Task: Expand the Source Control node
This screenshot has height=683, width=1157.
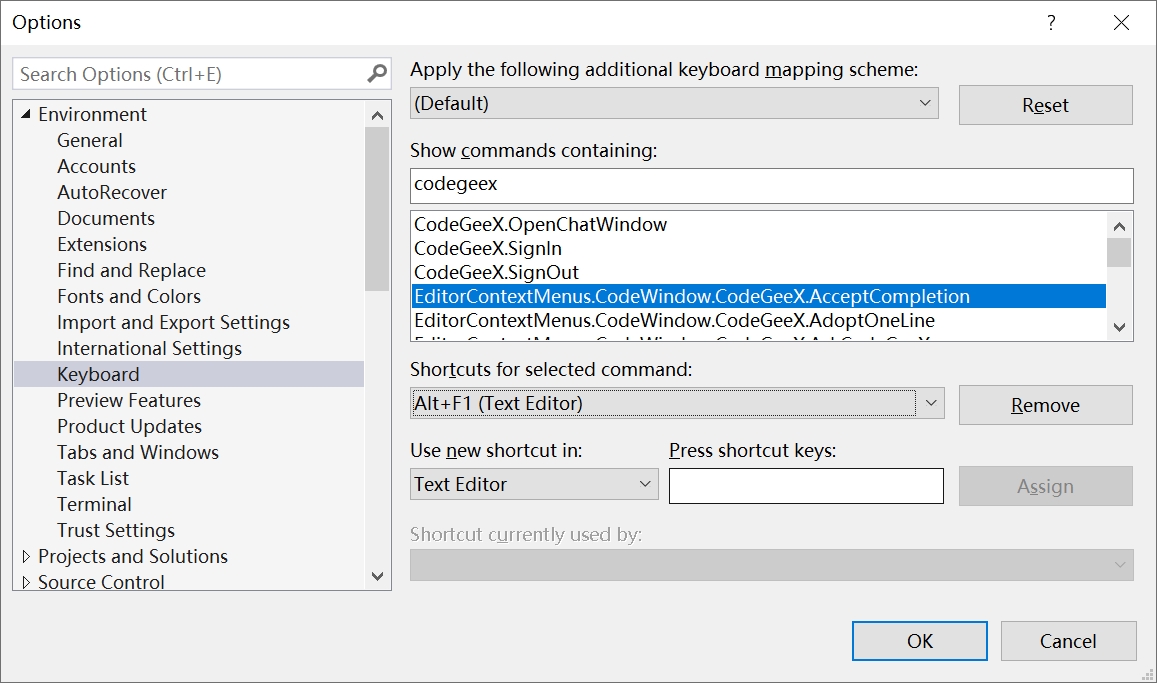Action: (x=26, y=582)
